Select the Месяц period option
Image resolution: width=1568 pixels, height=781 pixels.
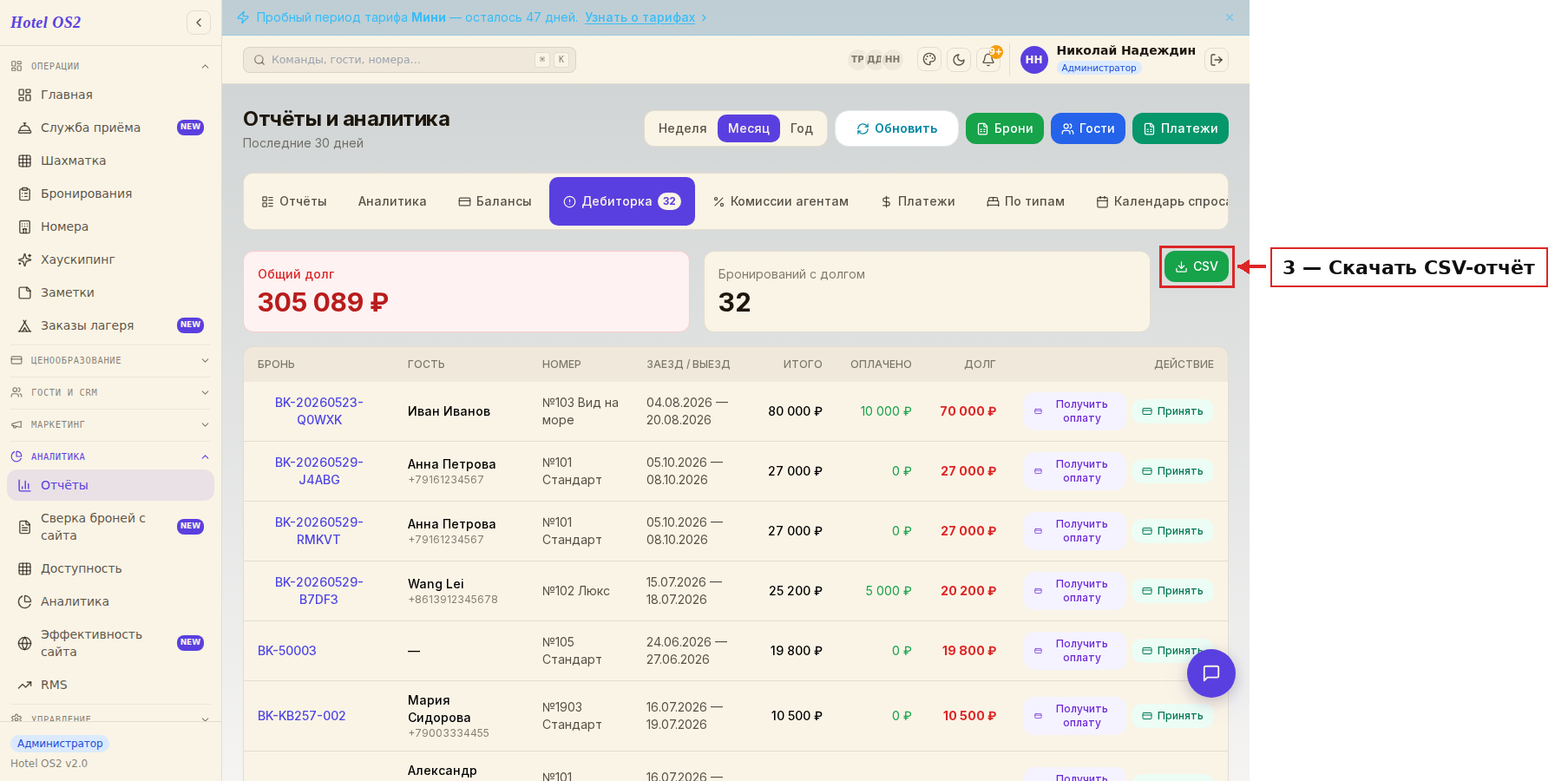pyautogui.click(x=748, y=128)
